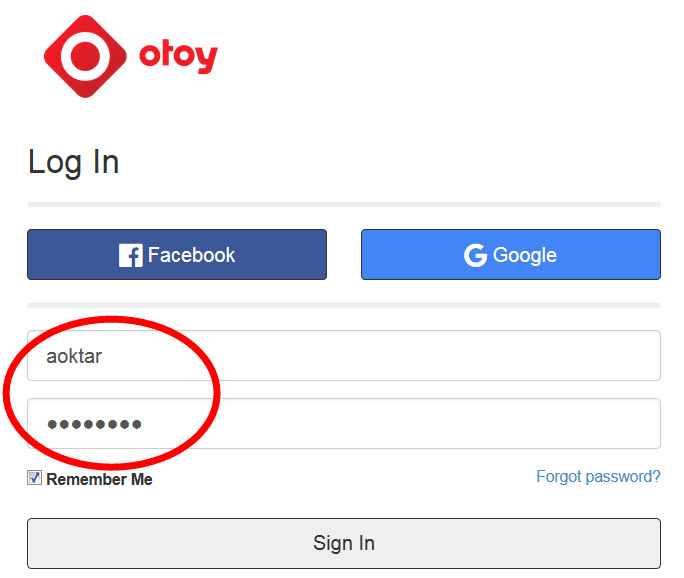The image size is (684, 578).
Task: Click the Log In heading
Action: coord(74,163)
